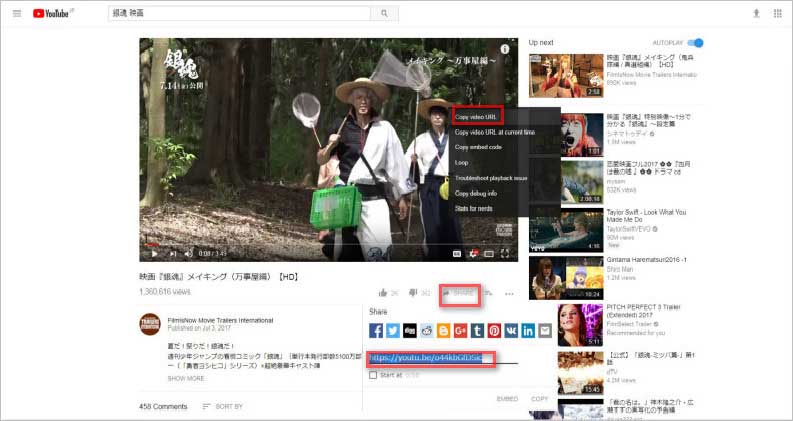Open the hamburger guide menu
Screen dimensions: 793x421
coord(17,14)
